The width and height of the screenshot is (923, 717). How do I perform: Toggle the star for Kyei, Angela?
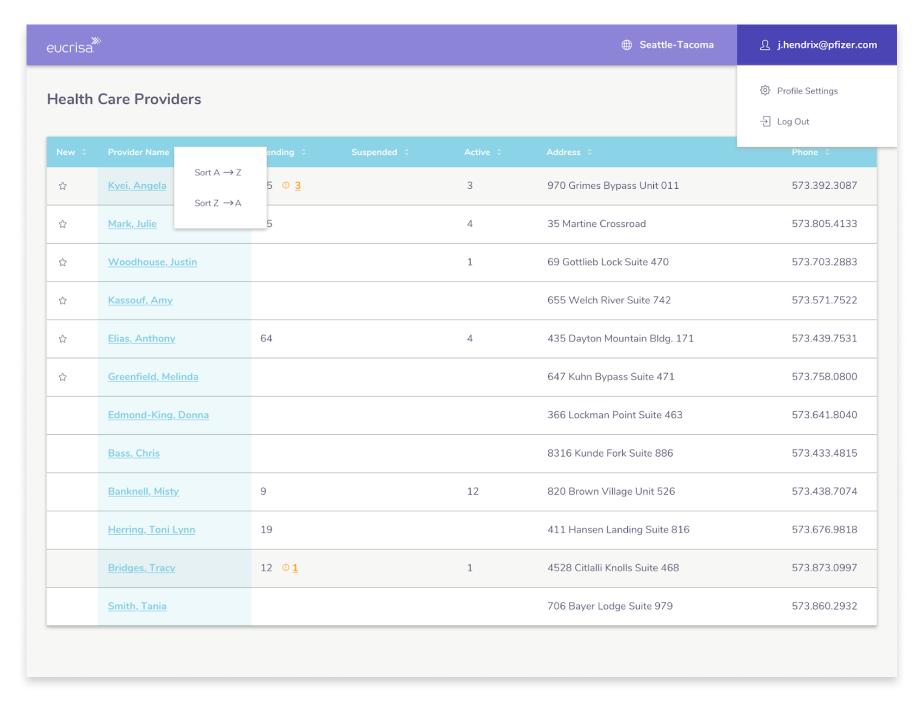pos(62,186)
